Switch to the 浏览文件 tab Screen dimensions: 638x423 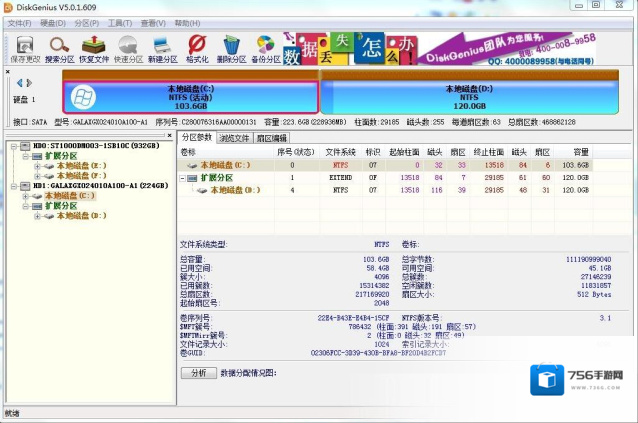pyautogui.click(x=234, y=137)
